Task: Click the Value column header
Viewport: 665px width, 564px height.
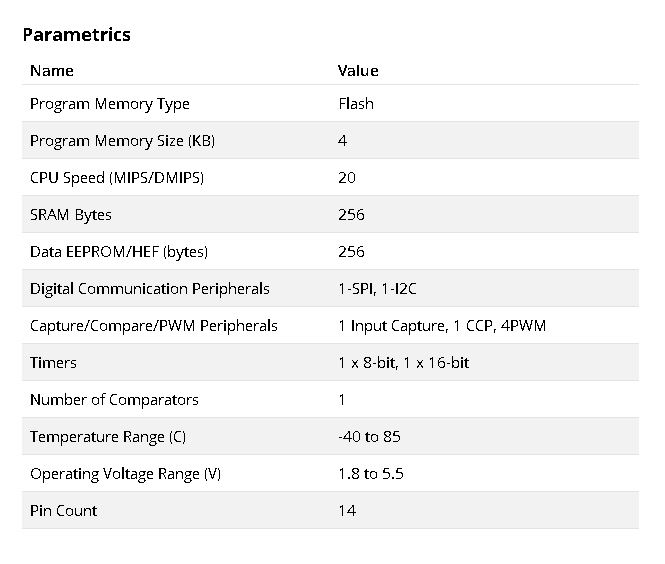Action: 358,71
